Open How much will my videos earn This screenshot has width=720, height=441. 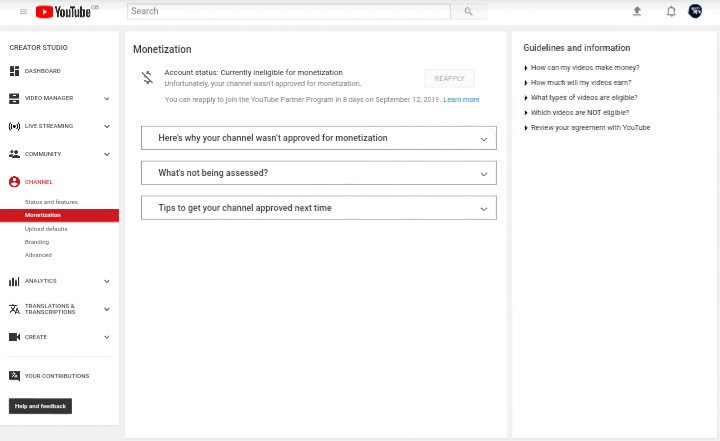coord(581,83)
